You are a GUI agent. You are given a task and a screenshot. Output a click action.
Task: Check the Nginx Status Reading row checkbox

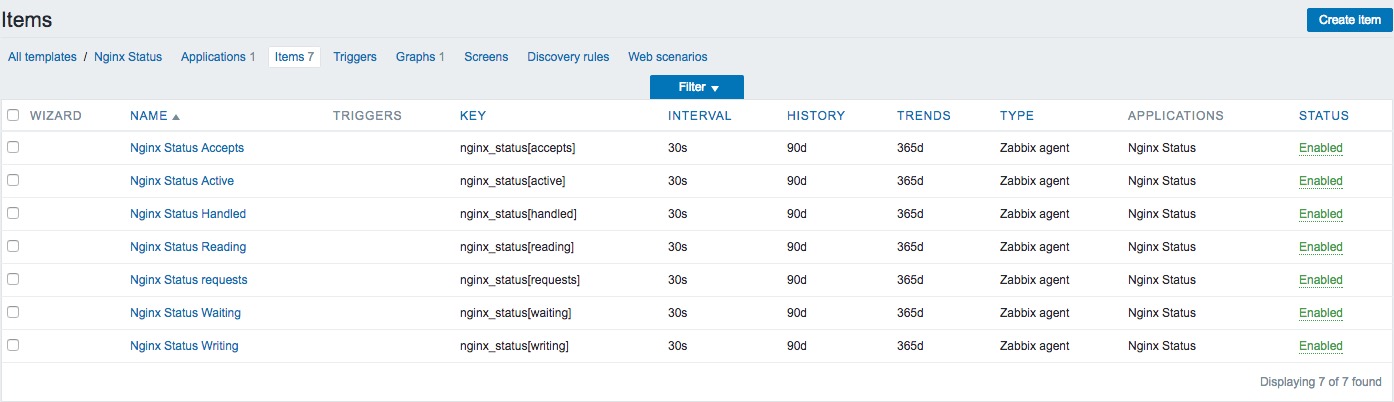(x=14, y=246)
